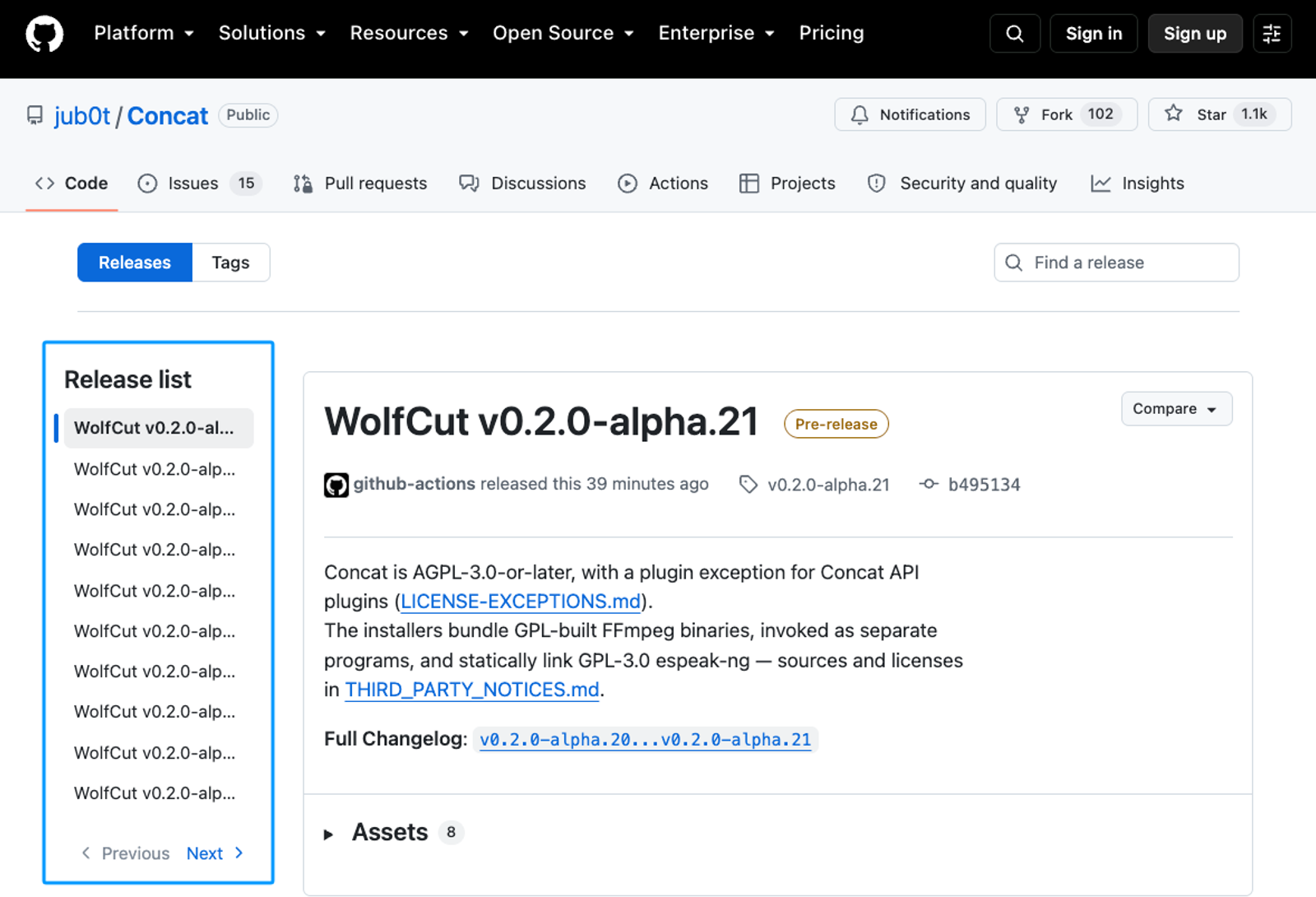Open THIRD_PARTY_NOTICES.md link
This screenshot has height=897, width=1316.
tap(472, 690)
